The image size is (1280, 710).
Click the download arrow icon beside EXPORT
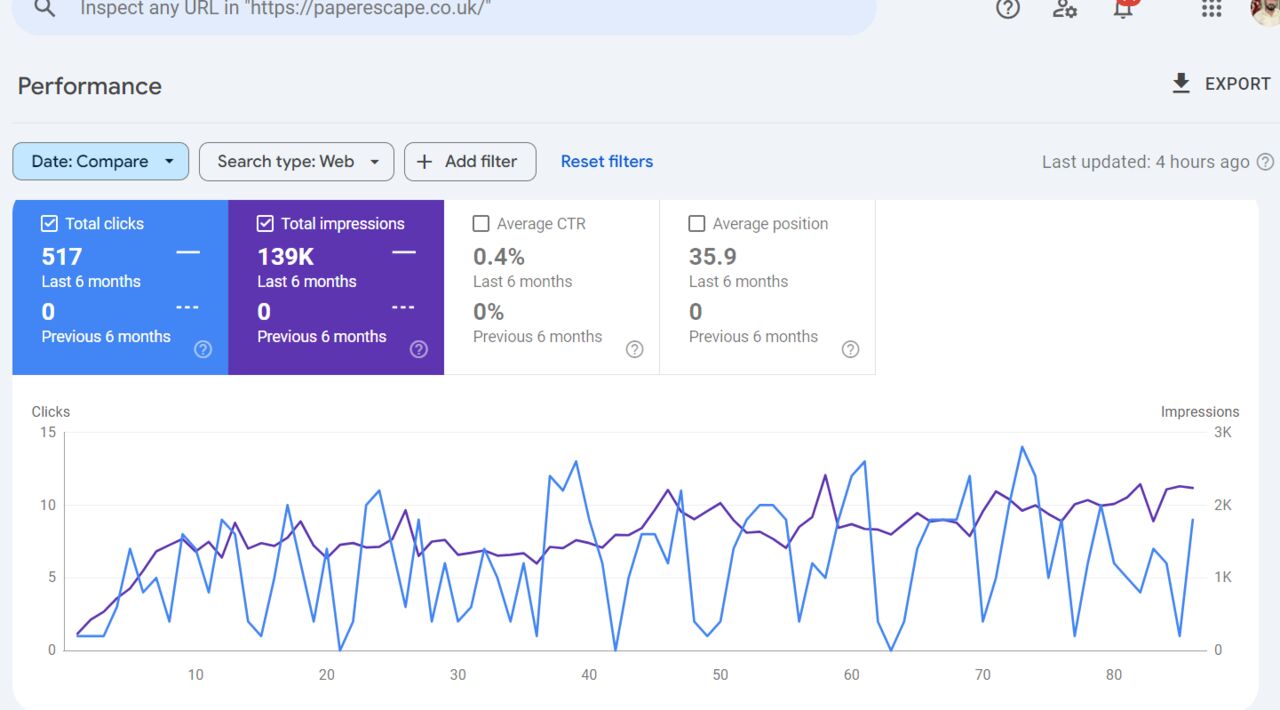tap(1181, 84)
